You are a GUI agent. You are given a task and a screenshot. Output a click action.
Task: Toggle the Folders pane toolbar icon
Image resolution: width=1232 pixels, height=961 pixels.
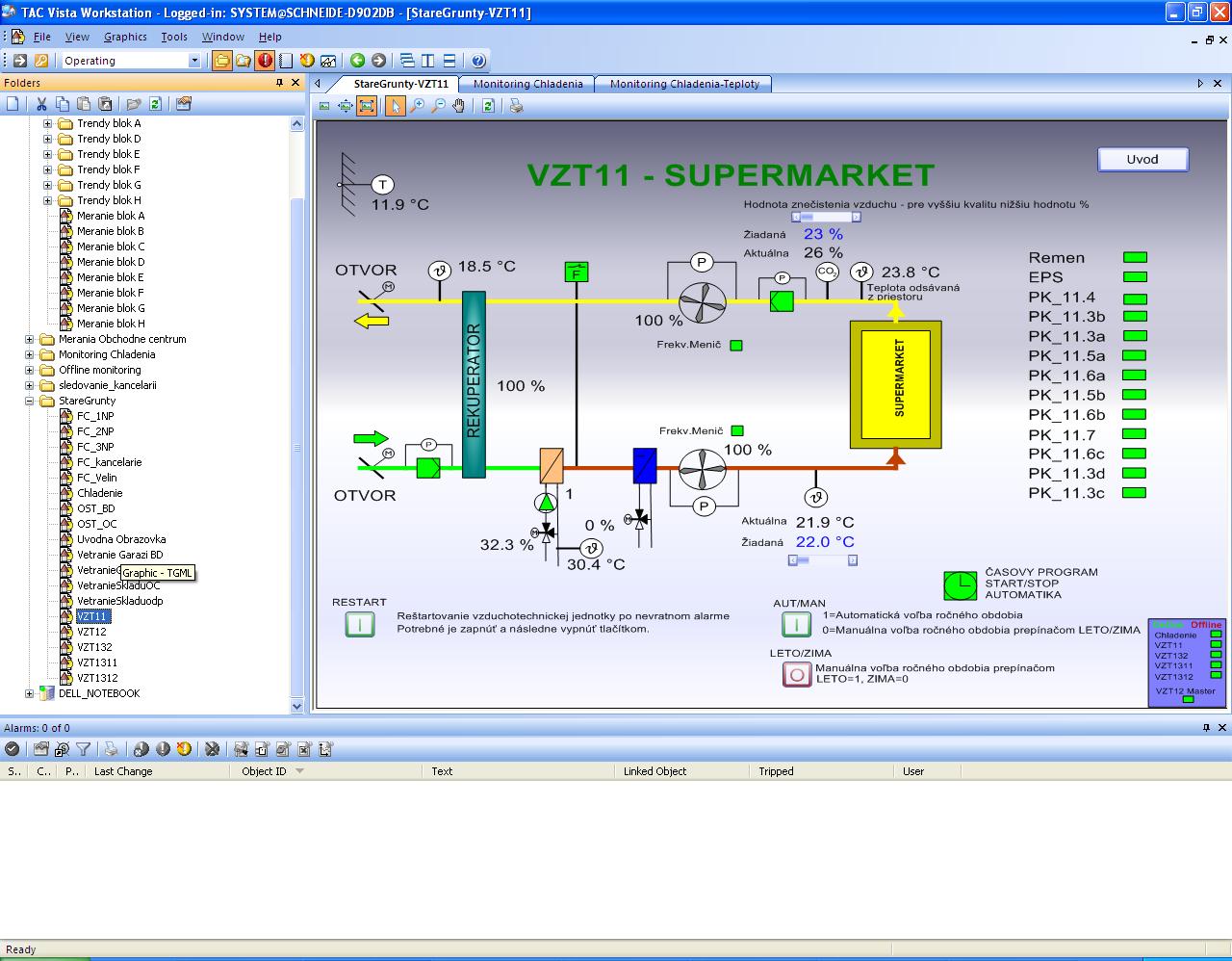point(222,61)
